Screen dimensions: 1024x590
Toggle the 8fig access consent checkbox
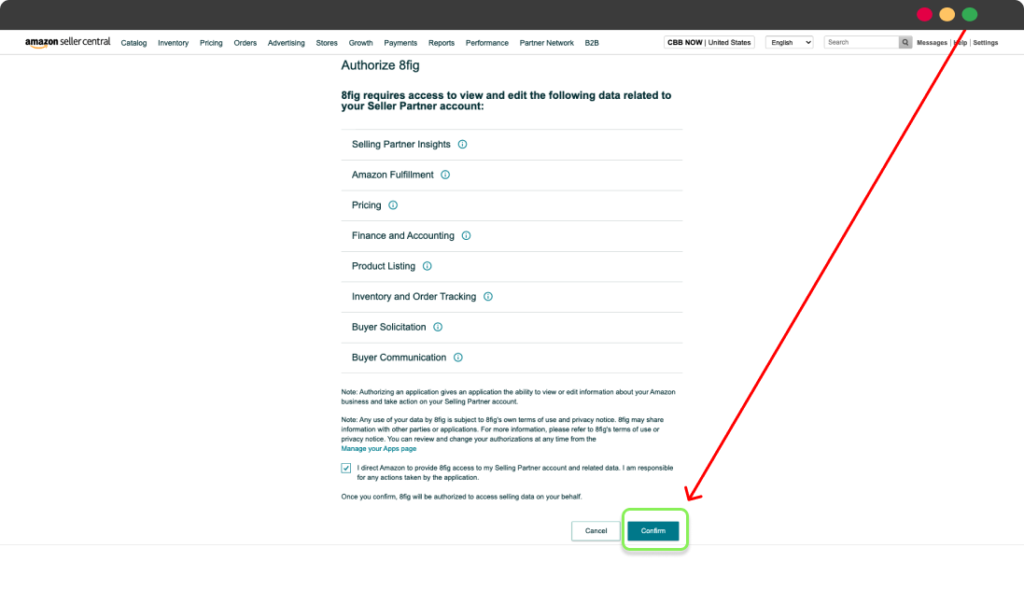346,468
